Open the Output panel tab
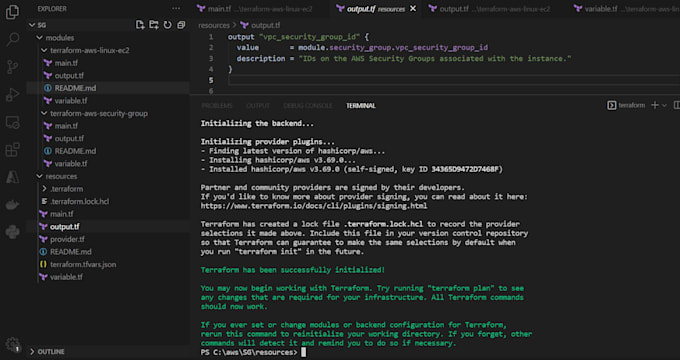The image size is (680, 360). pyautogui.click(x=258, y=105)
